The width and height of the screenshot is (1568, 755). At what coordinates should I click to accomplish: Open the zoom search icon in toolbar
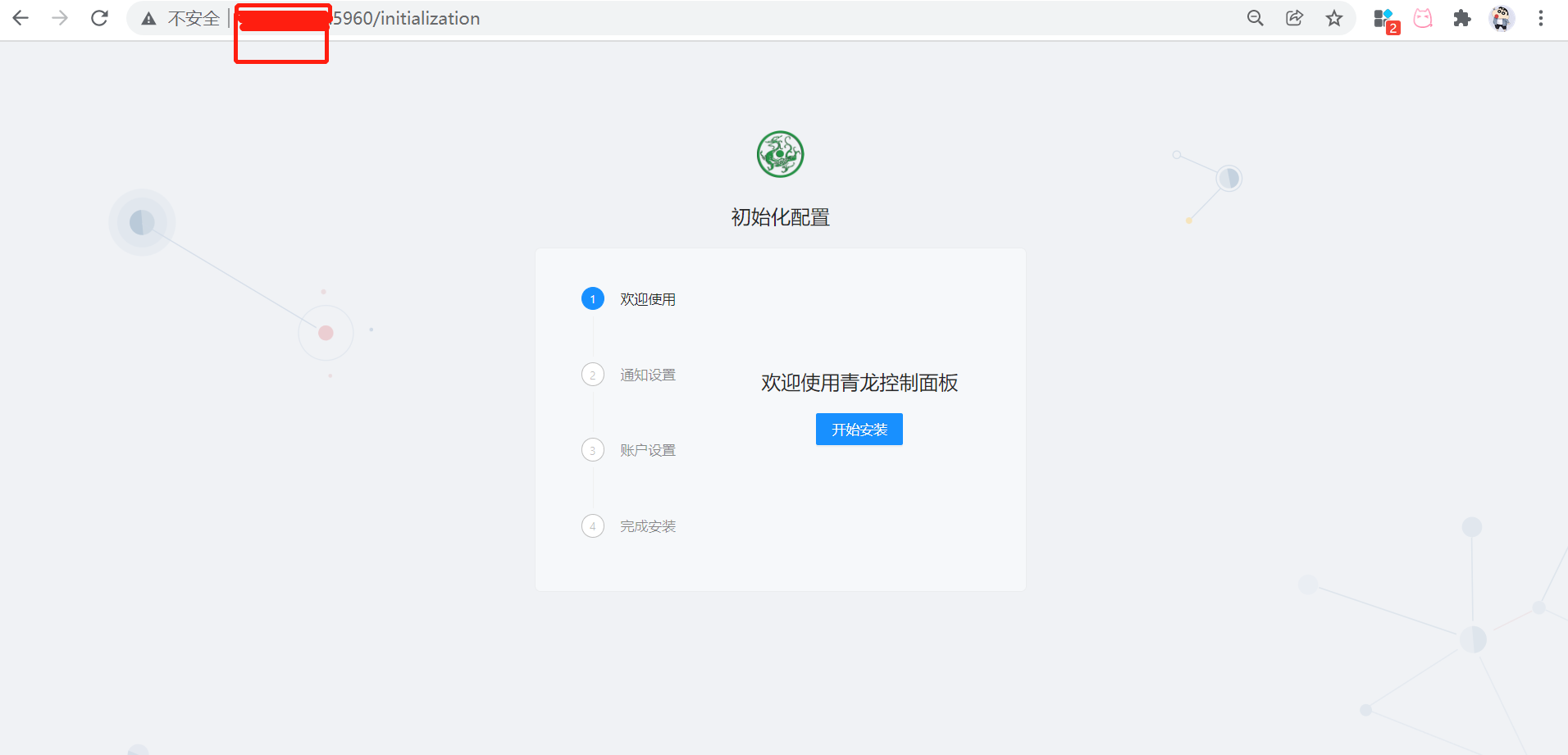(x=1255, y=18)
